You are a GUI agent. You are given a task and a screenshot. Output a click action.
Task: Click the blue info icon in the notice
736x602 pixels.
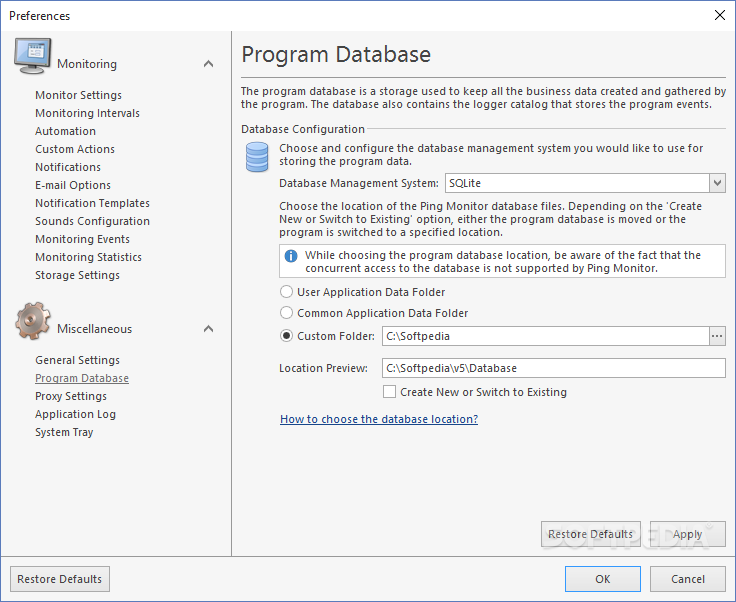(x=291, y=256)
